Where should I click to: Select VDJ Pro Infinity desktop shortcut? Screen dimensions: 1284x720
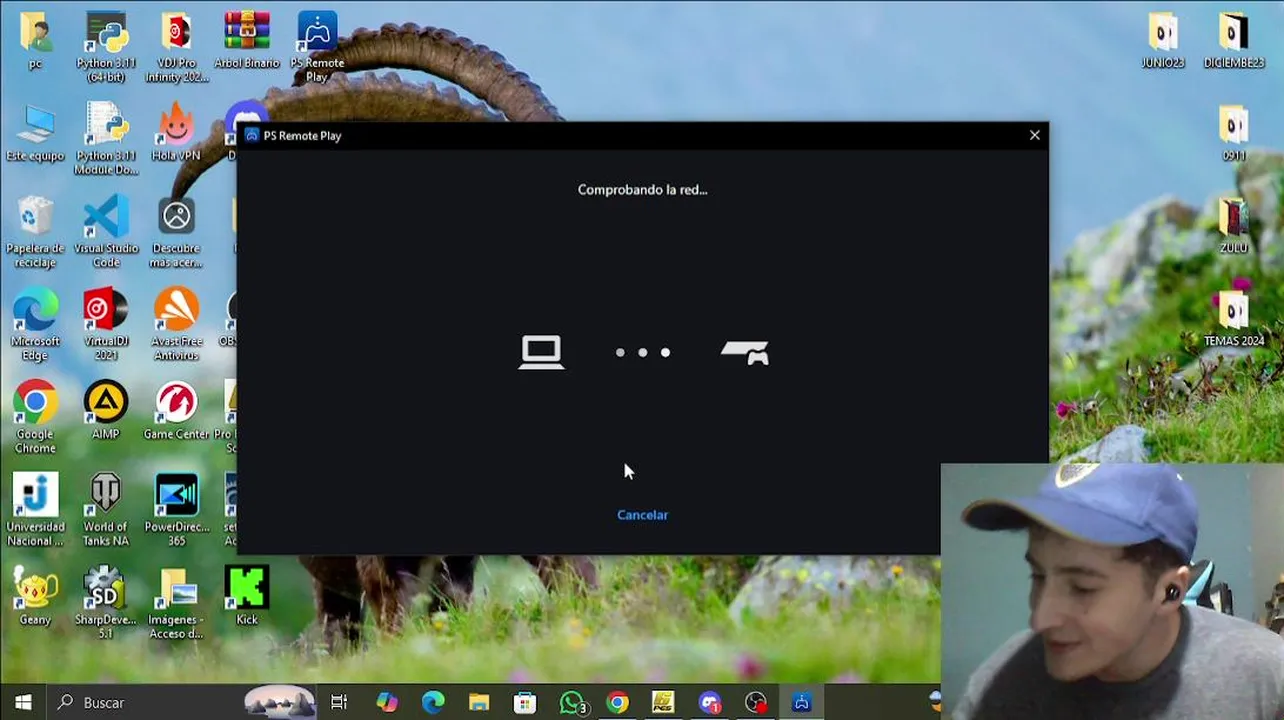point(177,47)
